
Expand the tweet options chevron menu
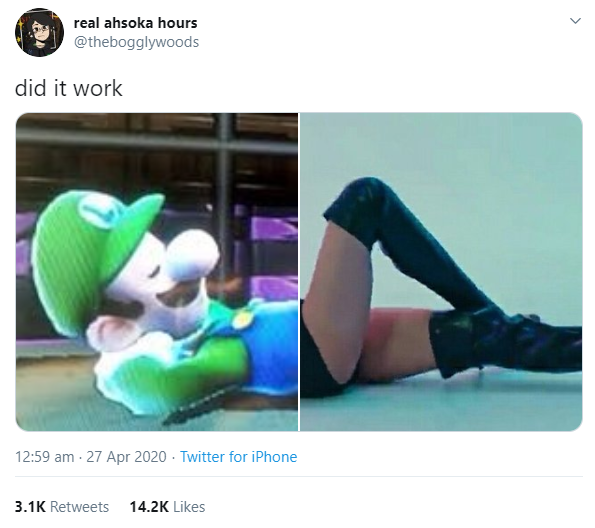pyautogui.click(x=575, y=21)
